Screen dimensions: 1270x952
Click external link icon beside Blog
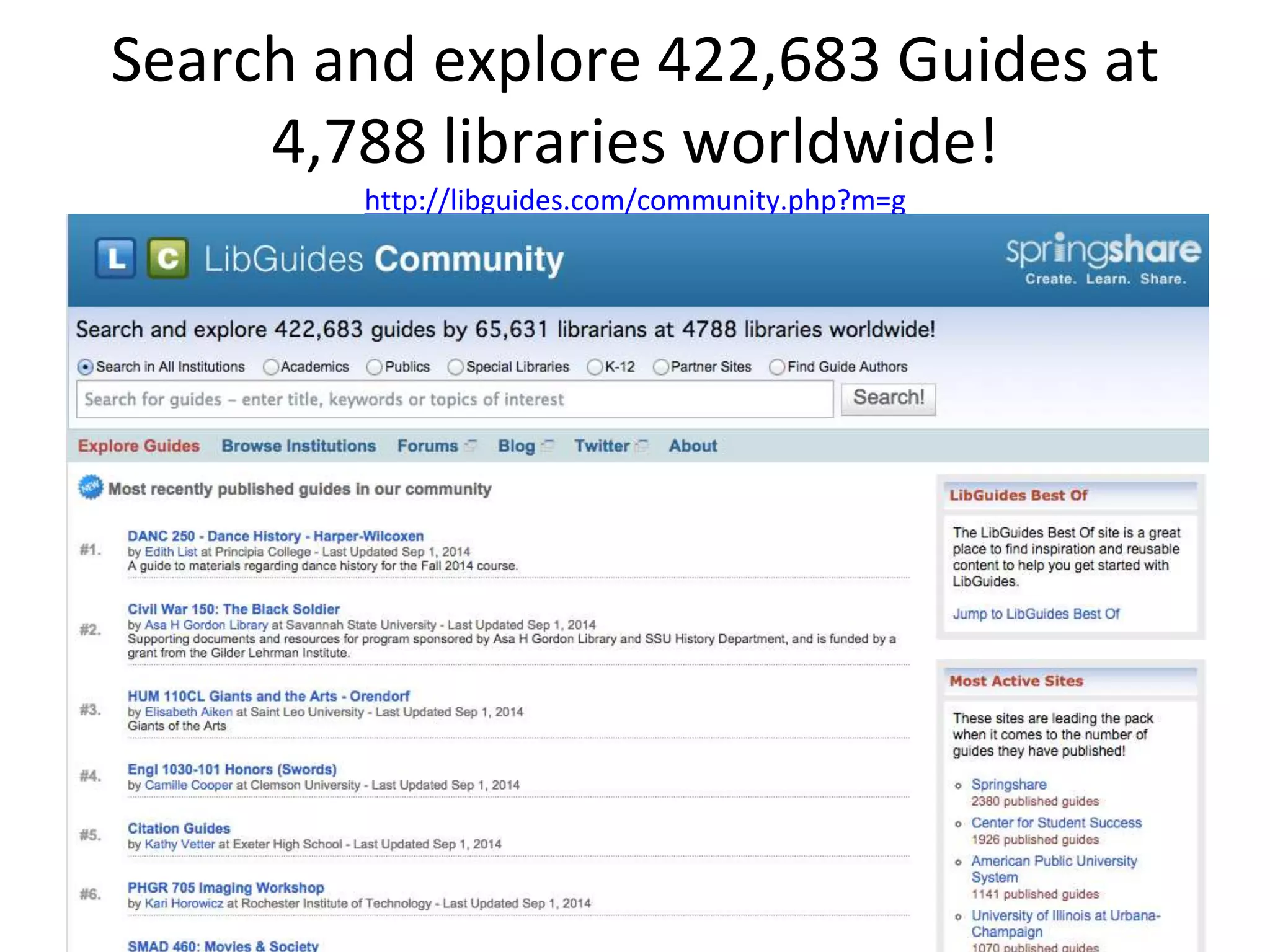pyautogui.click(x=548, y=446)
